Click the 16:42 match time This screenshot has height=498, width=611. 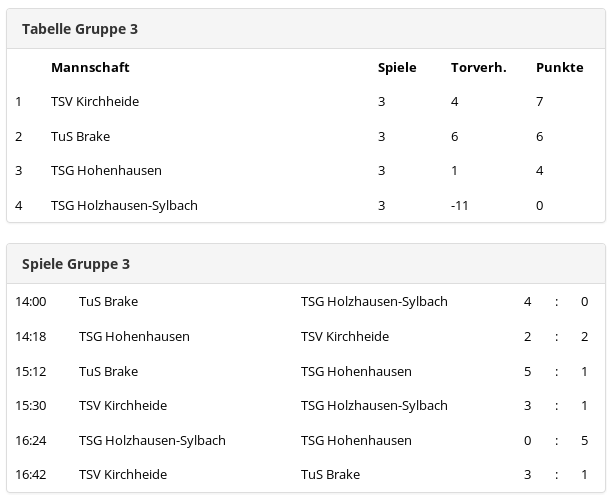click(31, 475)
